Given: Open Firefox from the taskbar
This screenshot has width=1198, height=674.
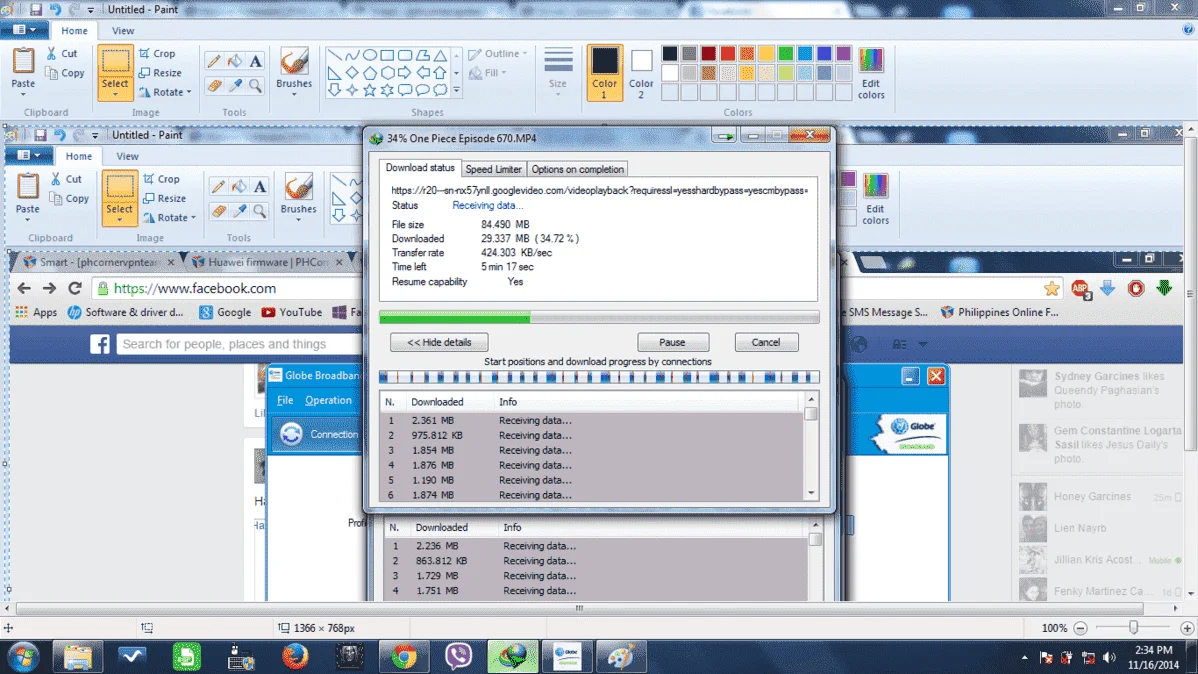Looking at the screenshot, I should pos(295,656).
